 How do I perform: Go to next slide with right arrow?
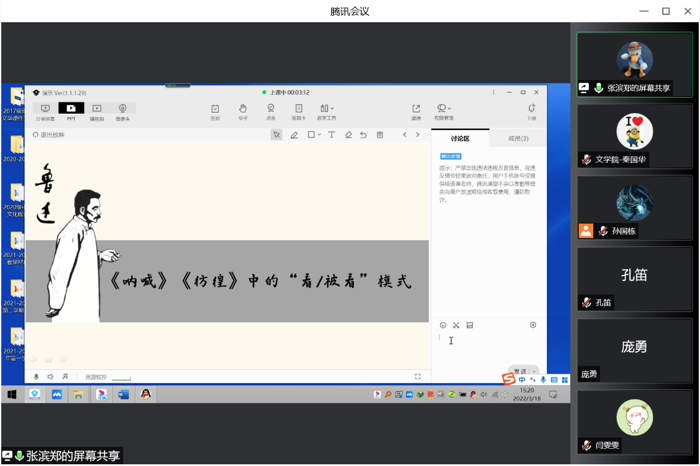[x=418, y=135]
